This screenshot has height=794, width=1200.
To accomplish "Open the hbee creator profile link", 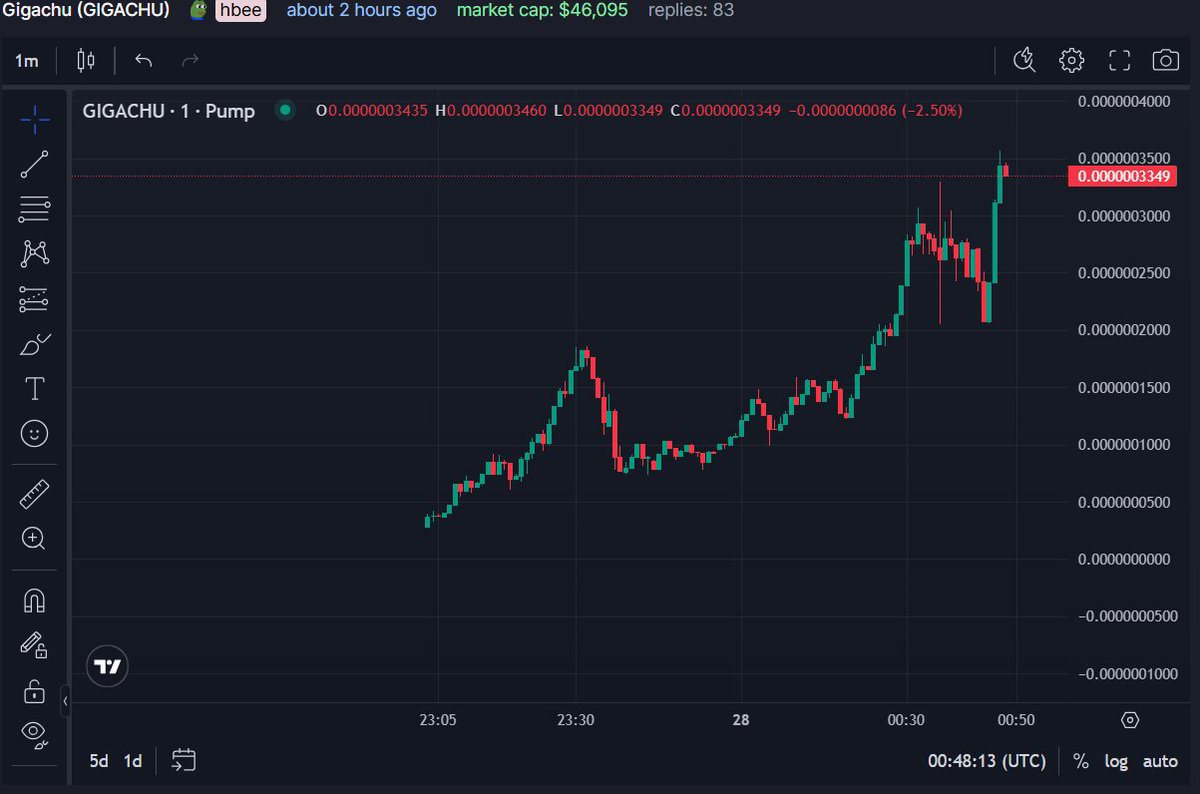I will click(241, 11).
